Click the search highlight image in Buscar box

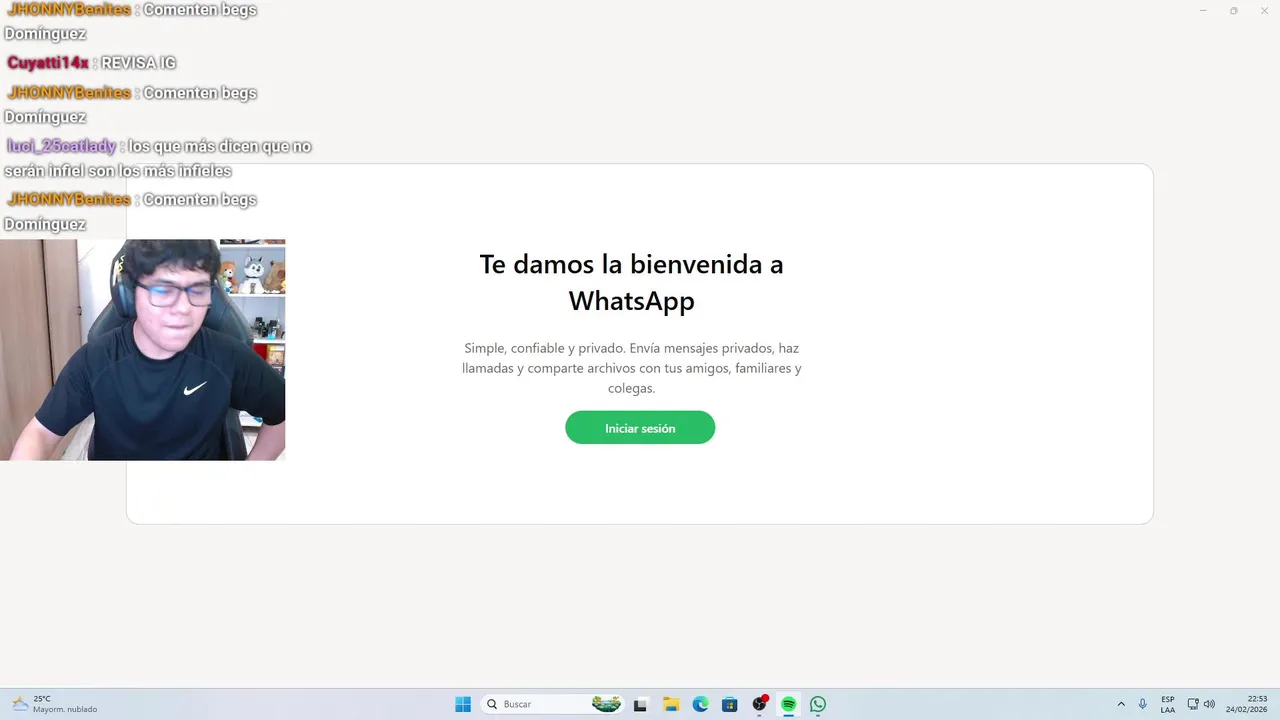pos(606,704)
